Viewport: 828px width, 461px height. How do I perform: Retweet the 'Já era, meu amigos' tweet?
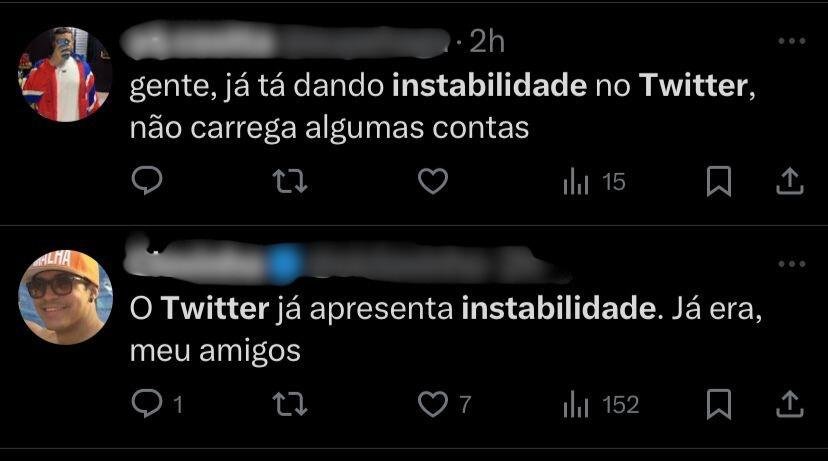(290, 404)
